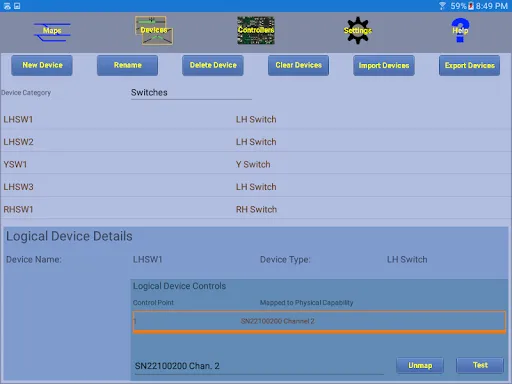Image resolution: width=512 pixels, height=384 pixels.
Task: Tap the battery status icon
Action: [x=471, y=6]
